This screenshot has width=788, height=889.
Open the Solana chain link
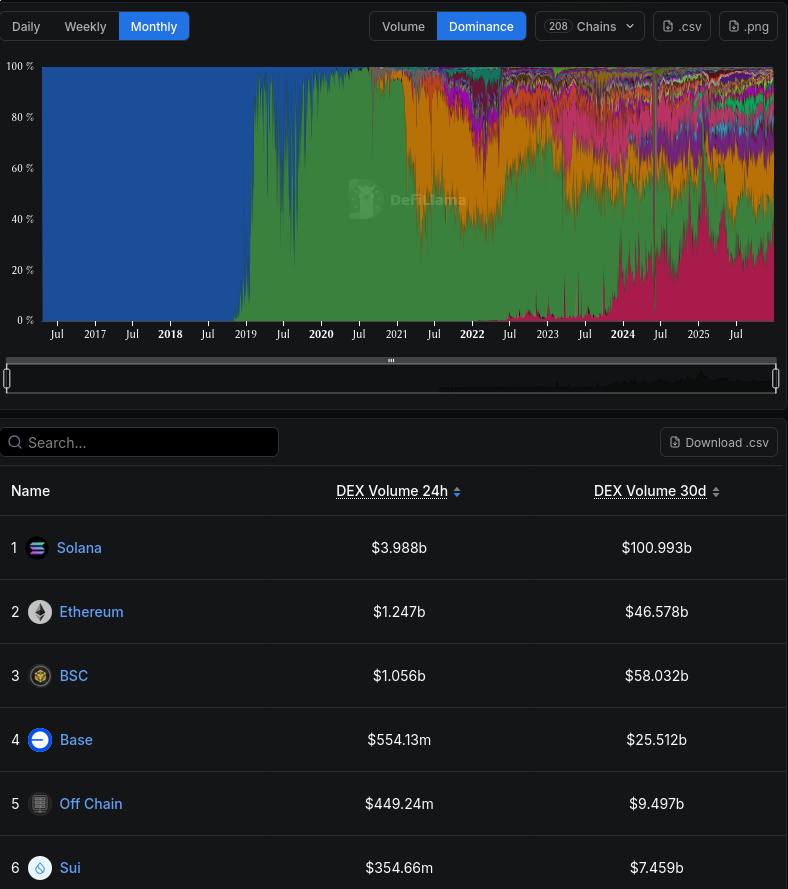pos(79,548)
